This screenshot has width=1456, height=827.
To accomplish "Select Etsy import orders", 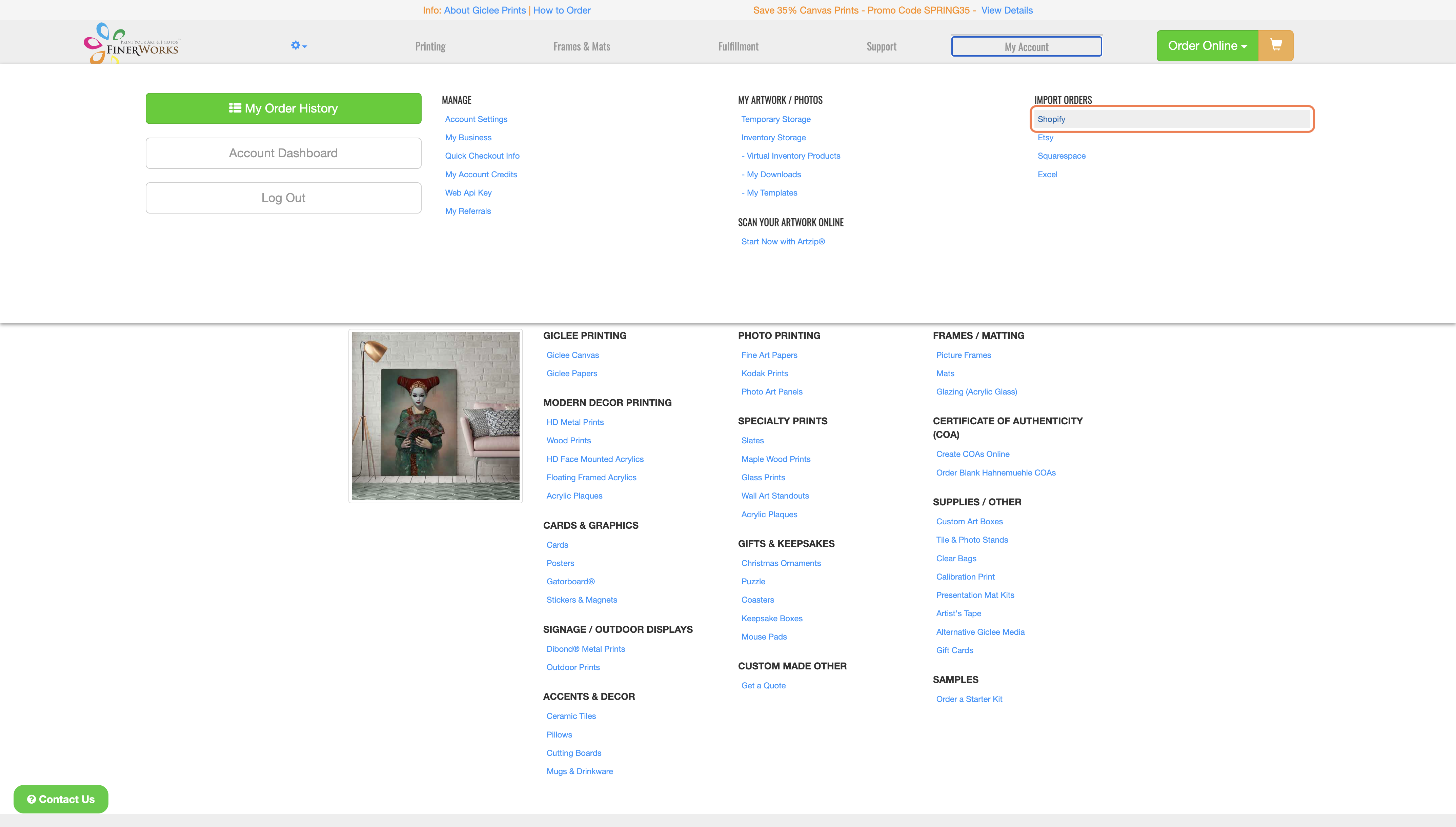I will 1045,138.
